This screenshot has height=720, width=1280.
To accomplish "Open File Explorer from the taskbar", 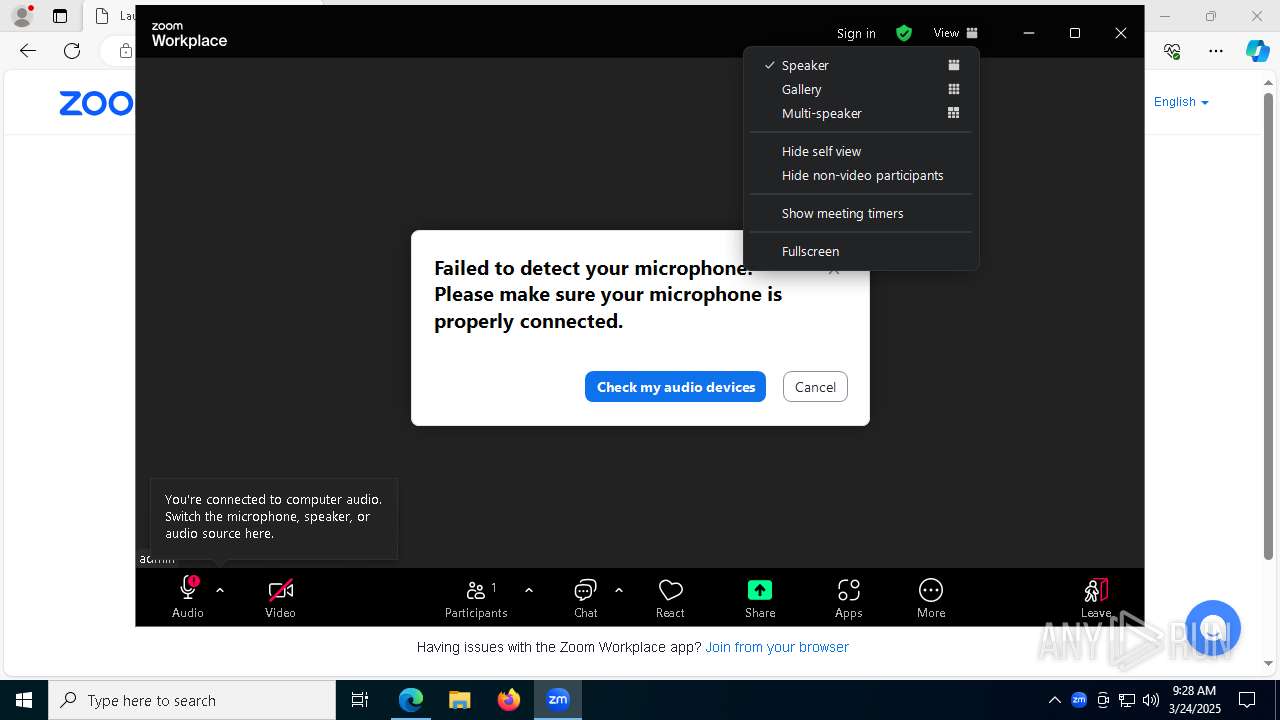I will click(x=459, y=700).
